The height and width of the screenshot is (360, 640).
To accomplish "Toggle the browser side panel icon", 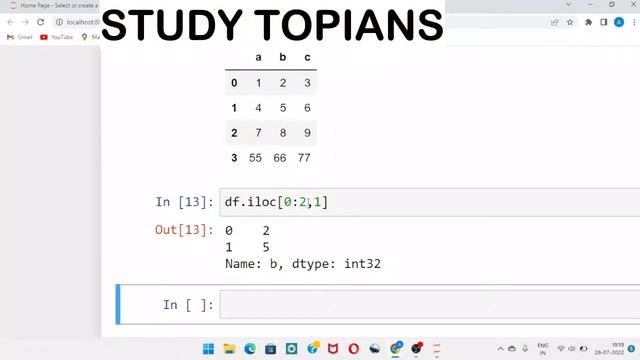I will click(604, 22).
